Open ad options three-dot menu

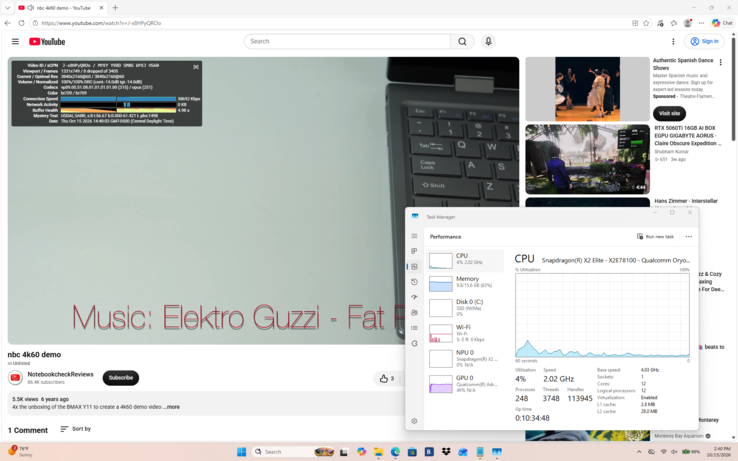click(x=720, y=63)
